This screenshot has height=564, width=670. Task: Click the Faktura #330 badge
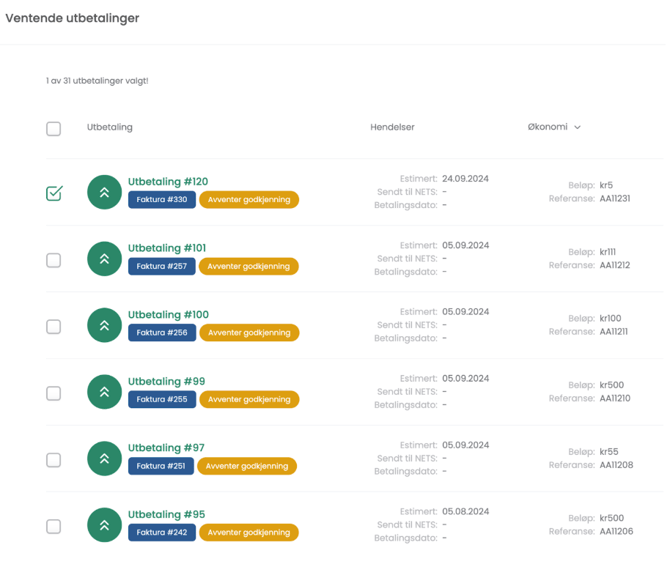161,200
